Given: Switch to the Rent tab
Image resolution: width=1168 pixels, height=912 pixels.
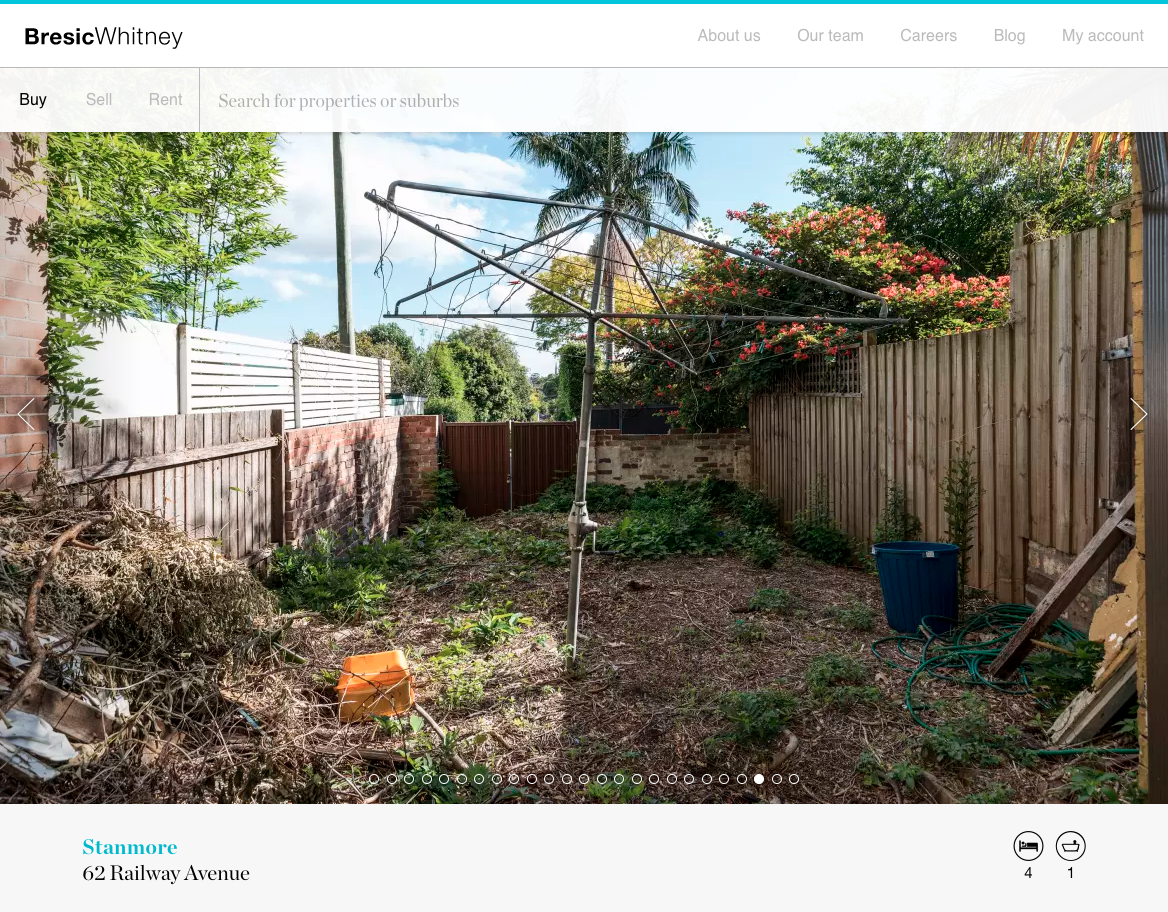Looking at the screenshot, I should click(165, 99).
